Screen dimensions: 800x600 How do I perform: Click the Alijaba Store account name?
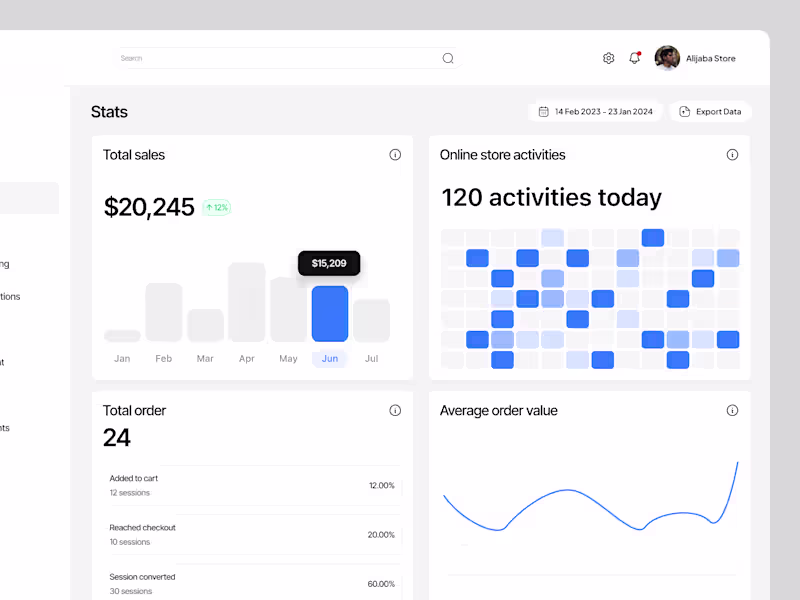coord(711,58)
